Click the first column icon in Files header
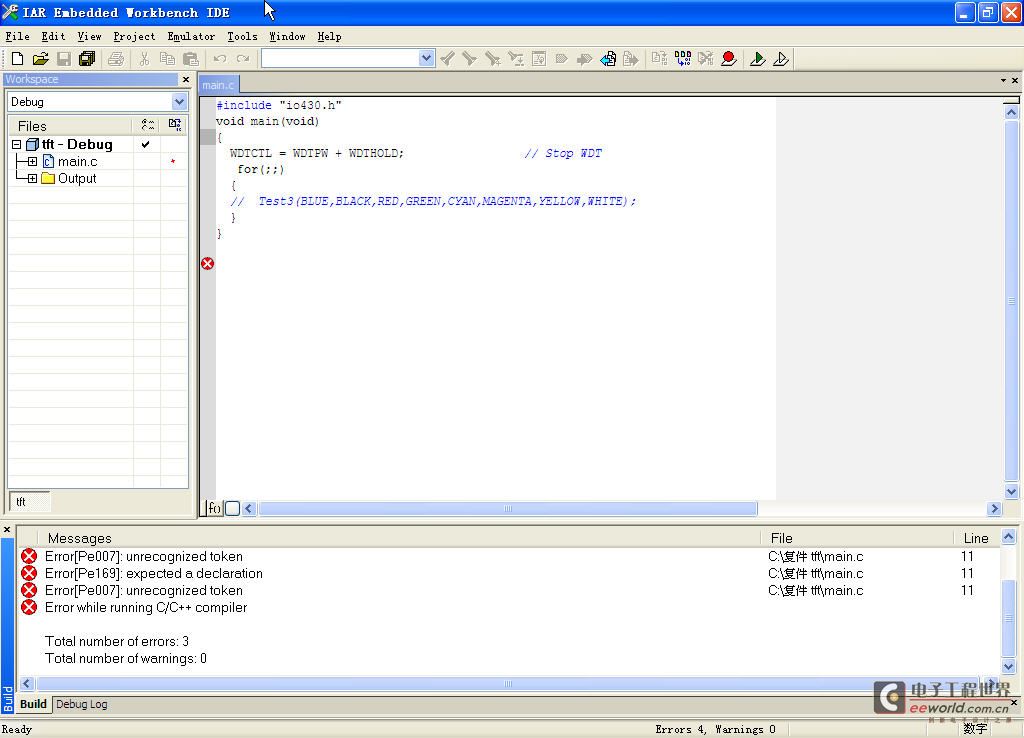This screenshot has width=1024, height=738. click(148, 125)
